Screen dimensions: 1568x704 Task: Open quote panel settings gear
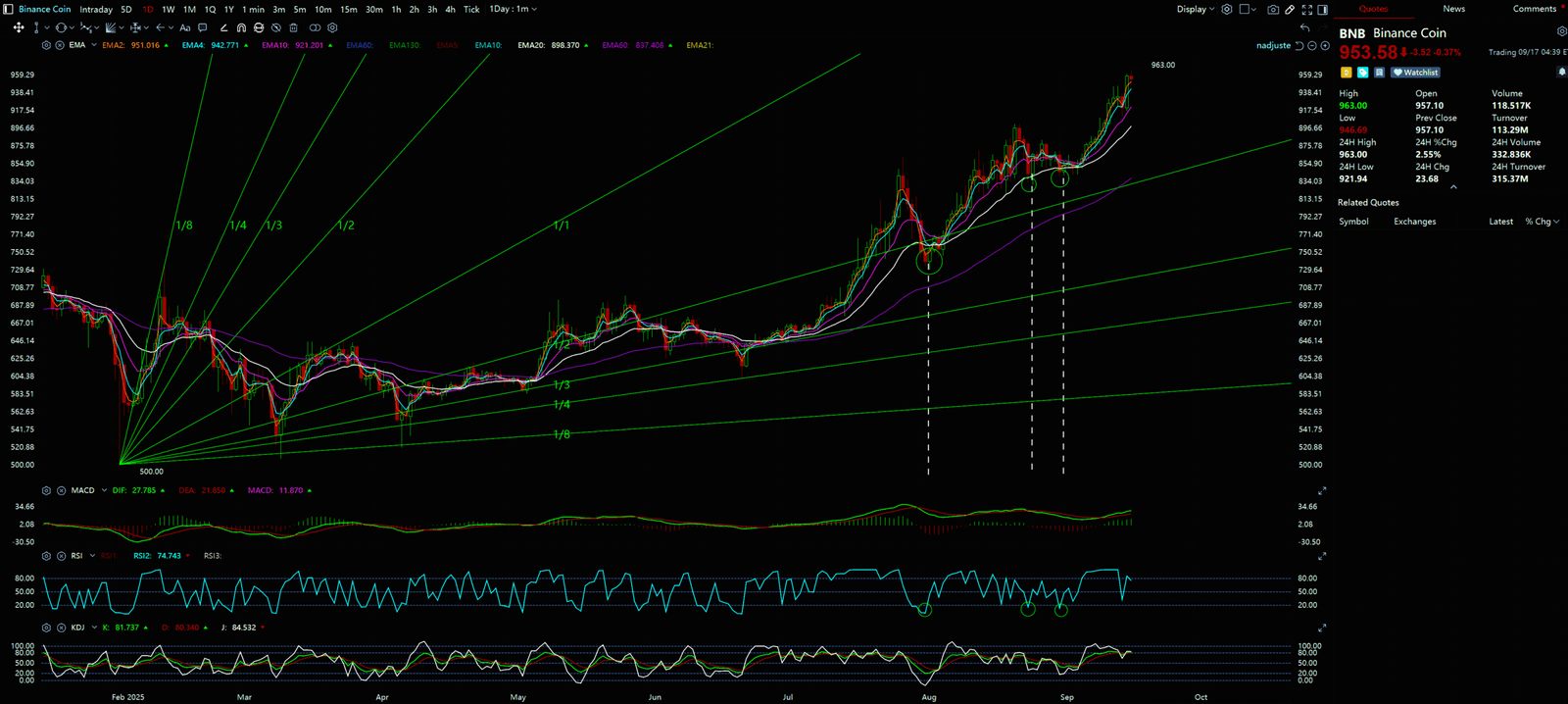tap(1562, 31)
